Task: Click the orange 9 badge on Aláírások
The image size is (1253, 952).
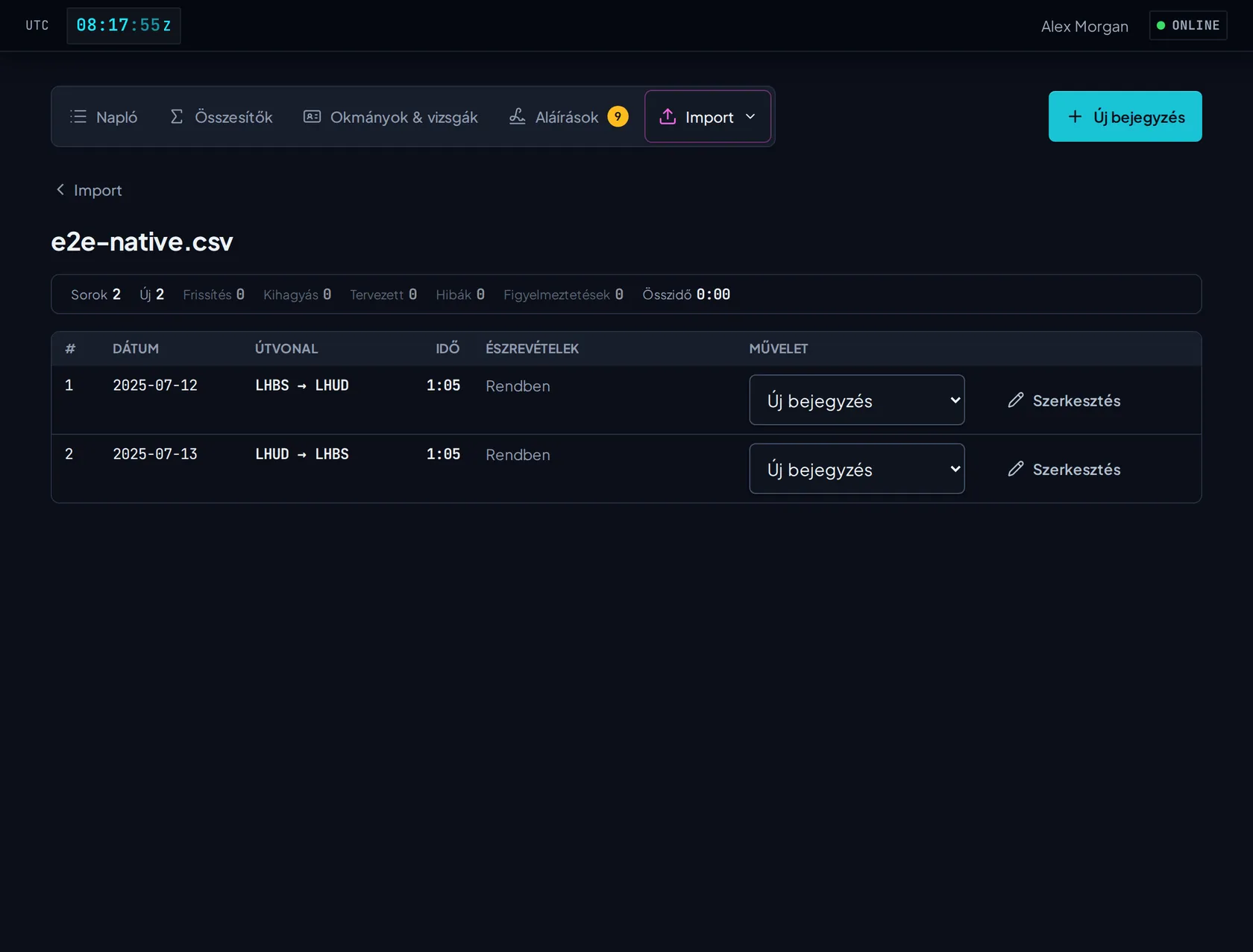Action: [618, 116]
